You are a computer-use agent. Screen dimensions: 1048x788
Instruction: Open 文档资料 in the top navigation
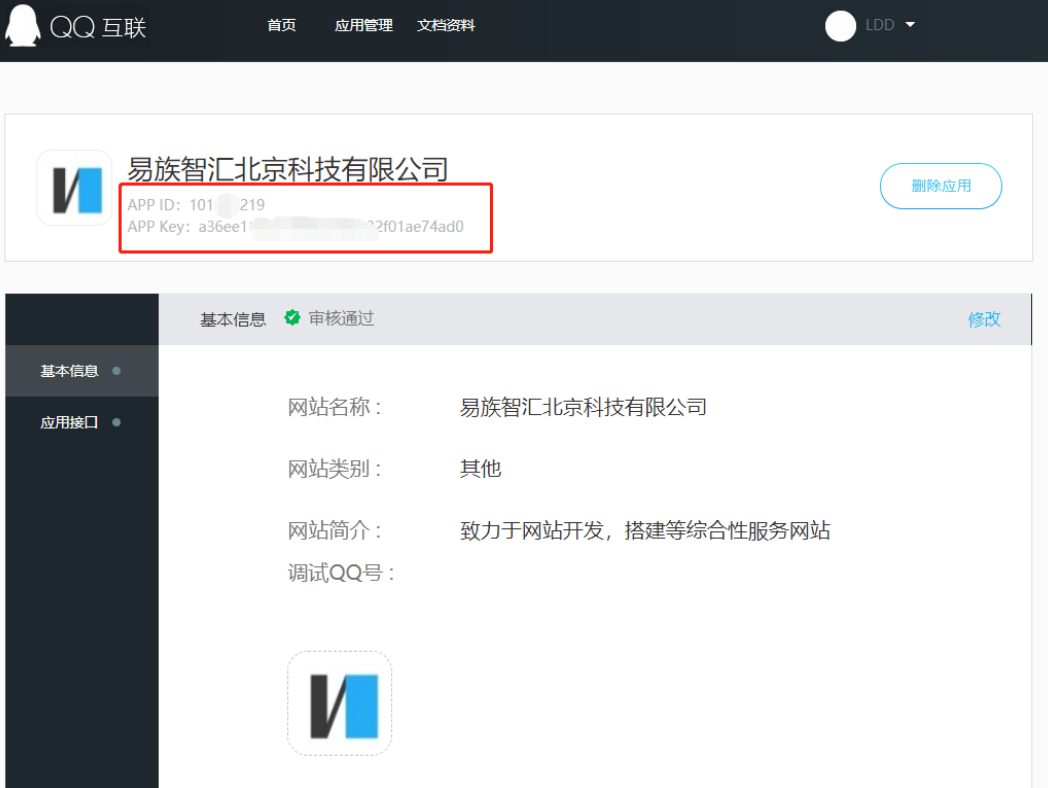(x=446, y=26)
